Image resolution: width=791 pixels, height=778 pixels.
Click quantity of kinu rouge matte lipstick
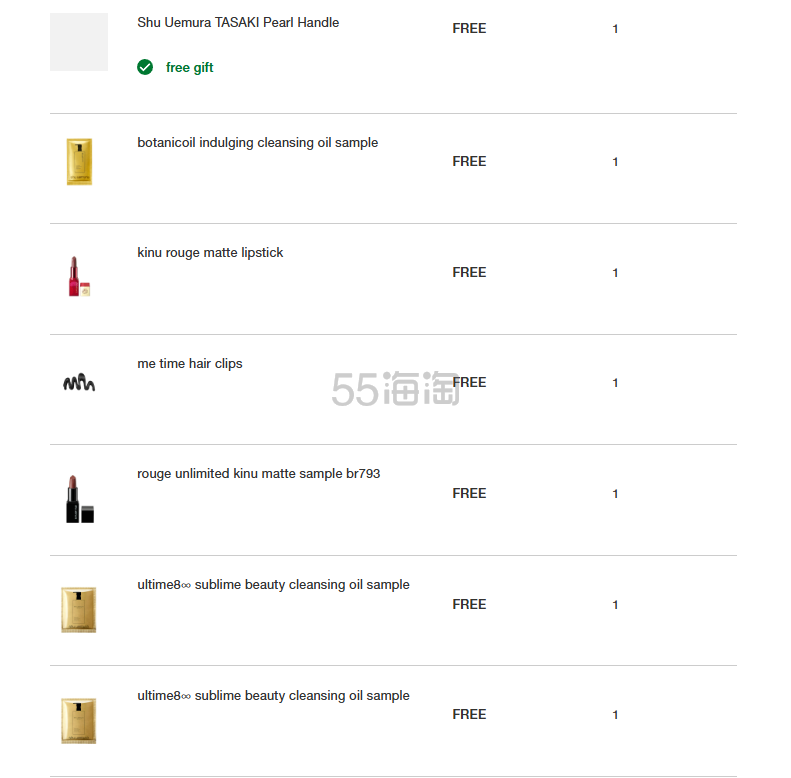tap(615, 273)
